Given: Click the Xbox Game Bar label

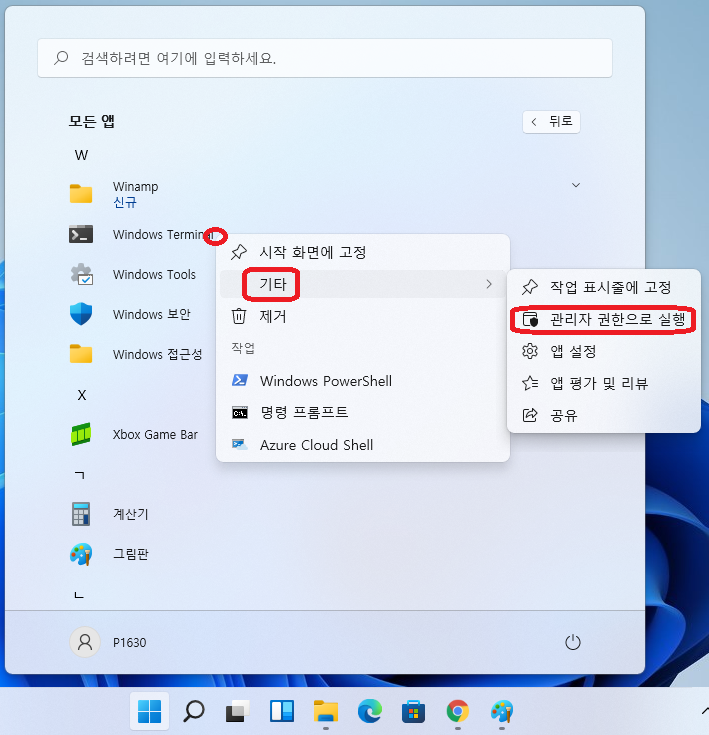Looking at the screenshot, I should [x=155, y=434].
